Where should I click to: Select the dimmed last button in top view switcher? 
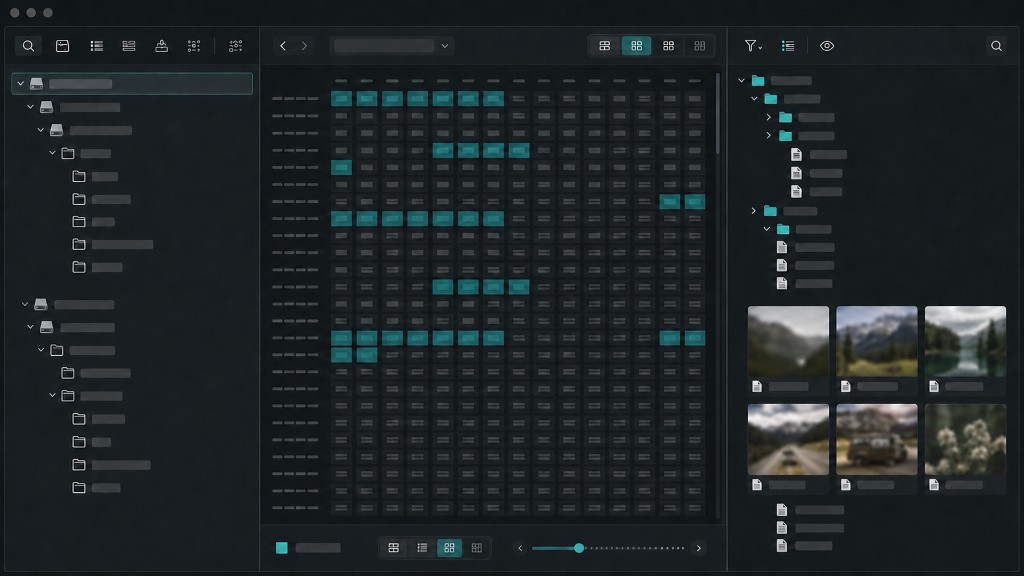[x=699, y=46]
